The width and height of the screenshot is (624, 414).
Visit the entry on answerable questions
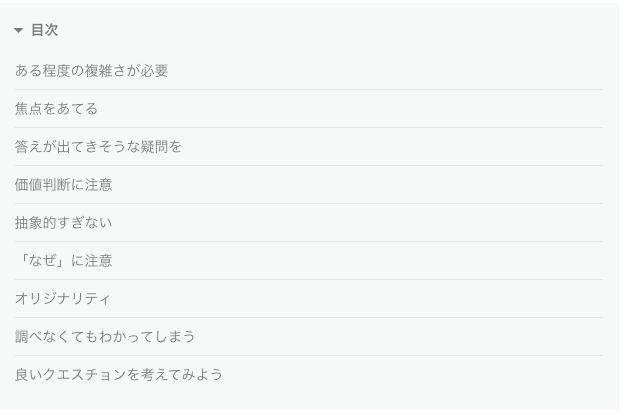(98, 147)
